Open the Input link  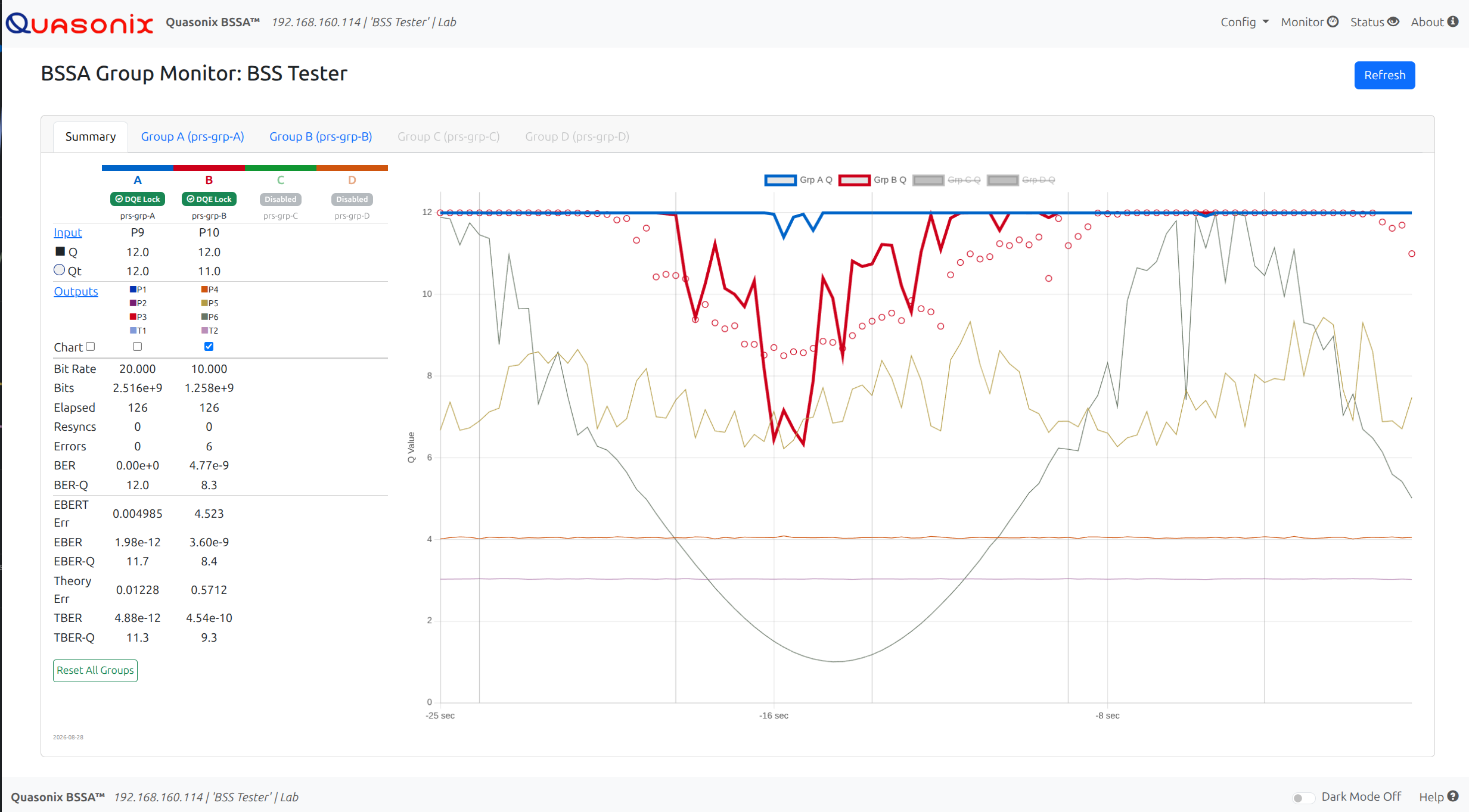click(x=68, y=233)
